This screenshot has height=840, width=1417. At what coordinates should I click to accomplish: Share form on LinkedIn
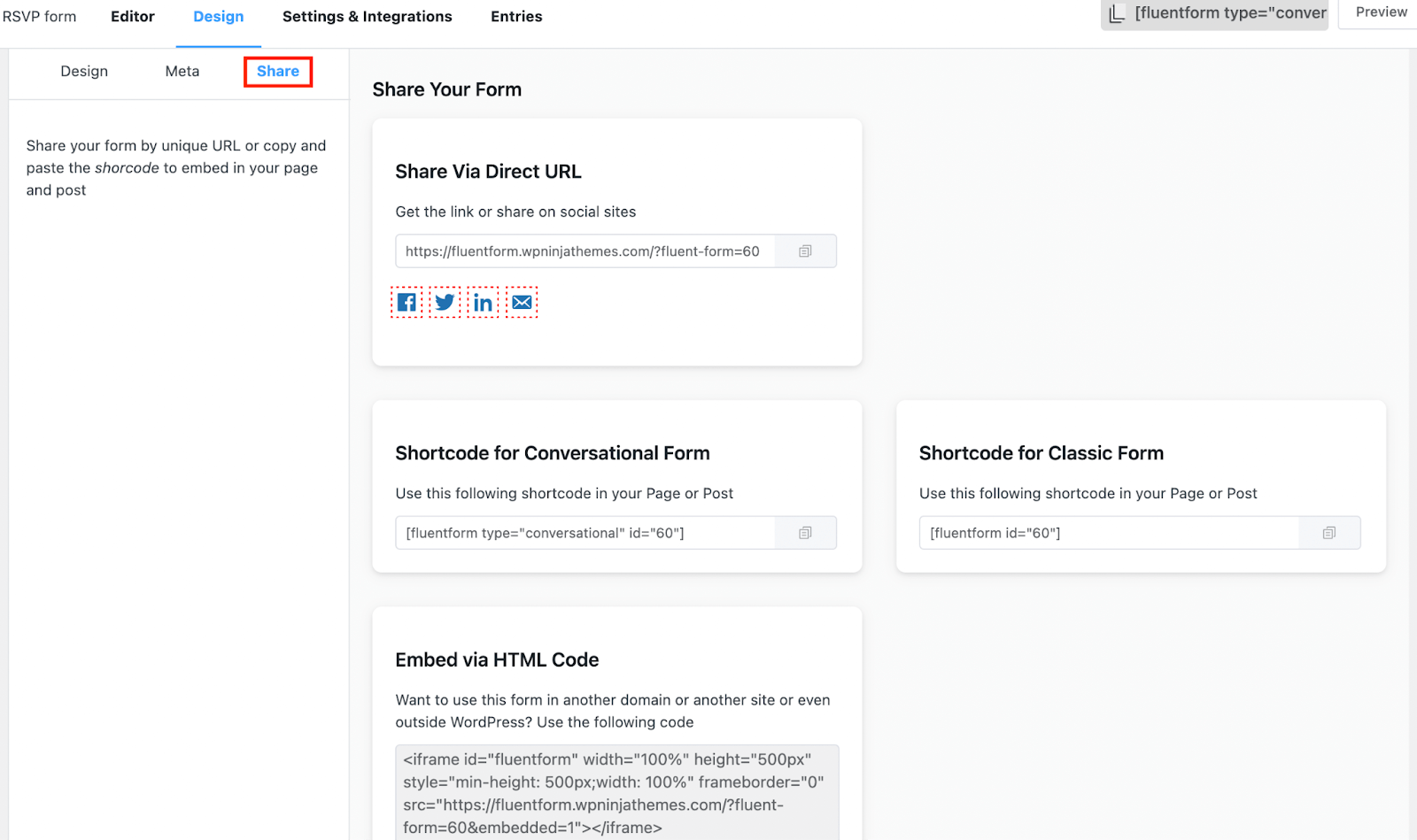pos(483,303)
